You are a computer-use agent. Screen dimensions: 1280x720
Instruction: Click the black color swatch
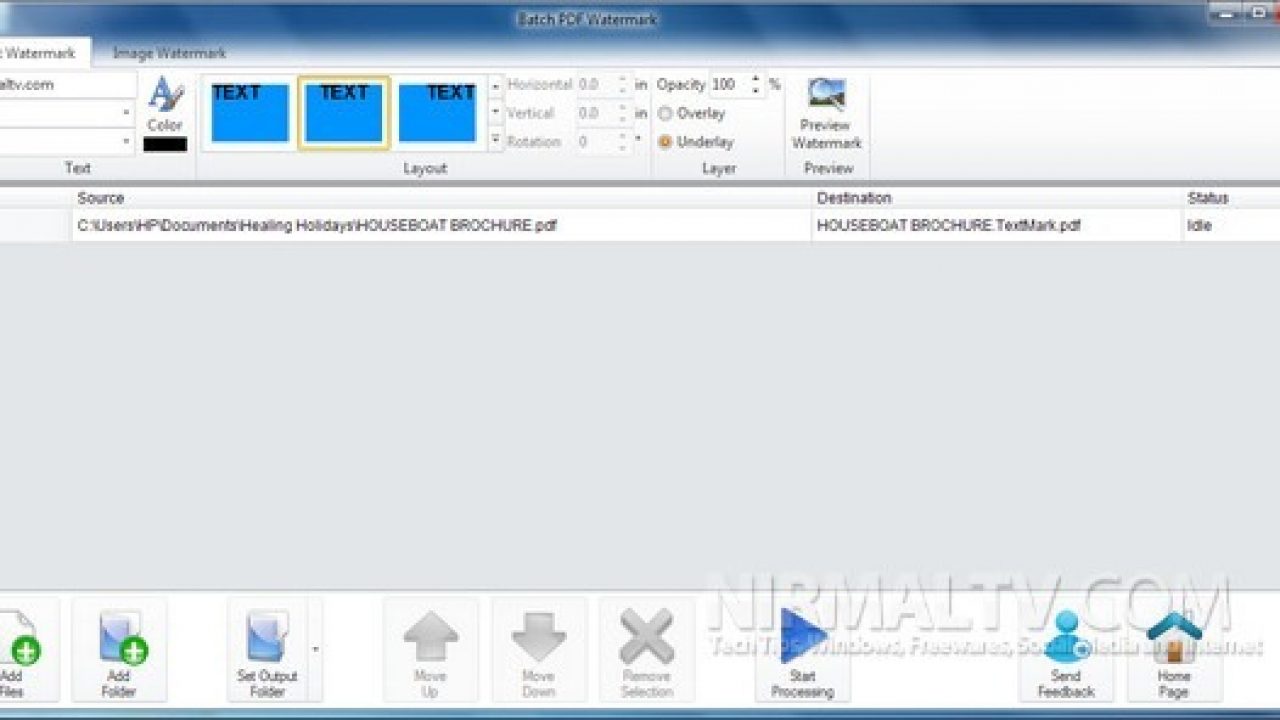tap(165, 144)
